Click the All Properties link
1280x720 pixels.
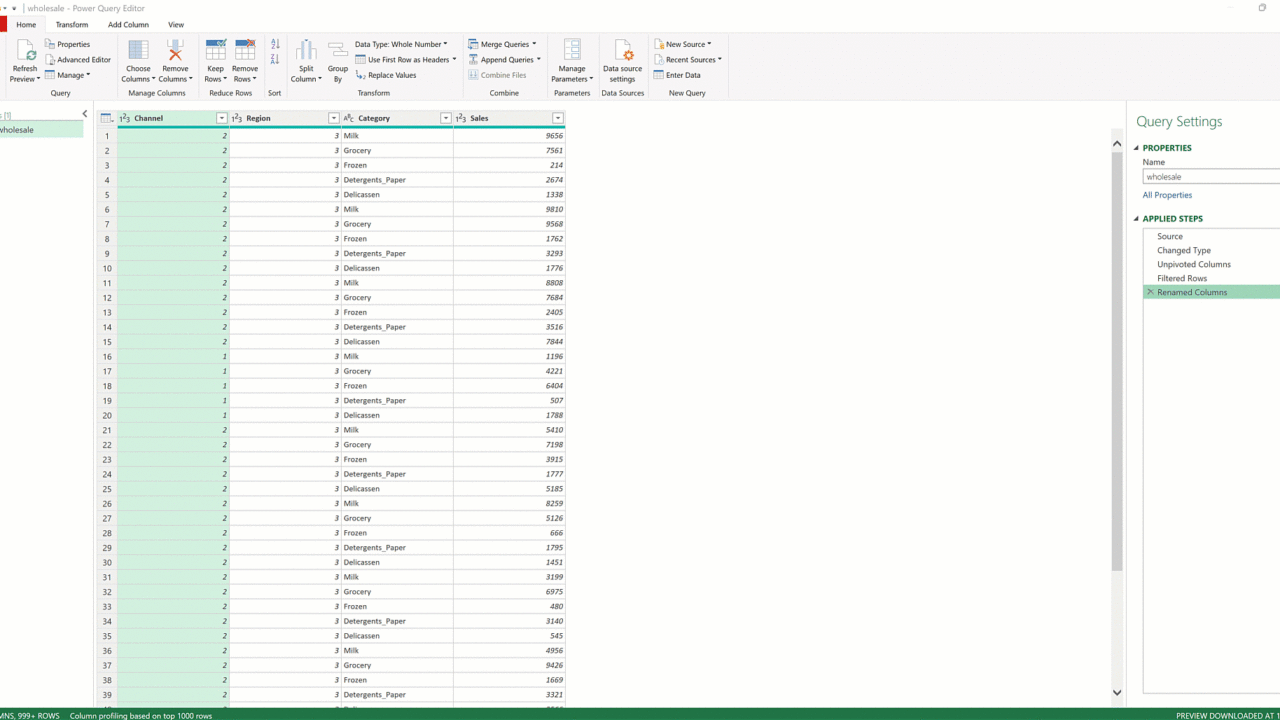click(1167, 195)
